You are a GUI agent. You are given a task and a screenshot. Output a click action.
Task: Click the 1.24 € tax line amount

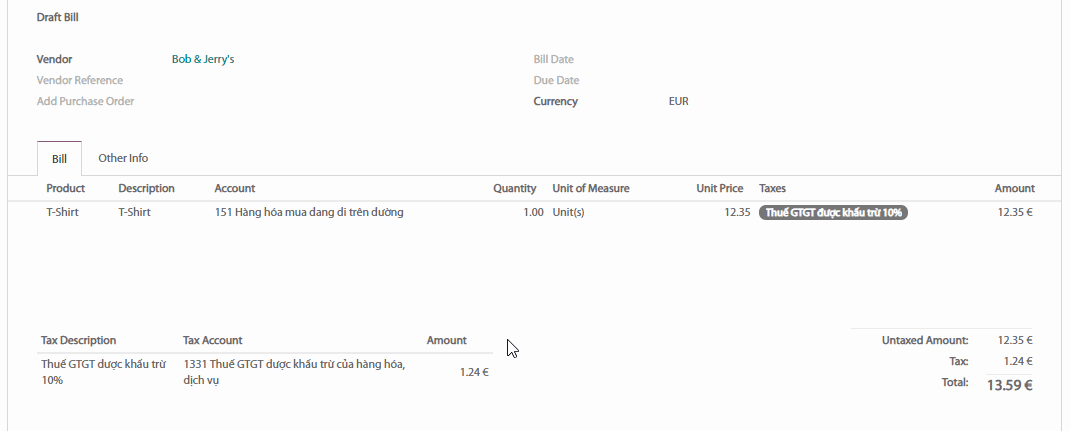pyautogui.click(x=474, y=372)
